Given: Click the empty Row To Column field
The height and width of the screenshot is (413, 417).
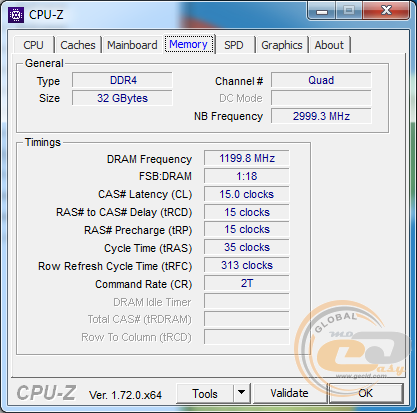Looking at the screenshot, I should tap(247, 337).
